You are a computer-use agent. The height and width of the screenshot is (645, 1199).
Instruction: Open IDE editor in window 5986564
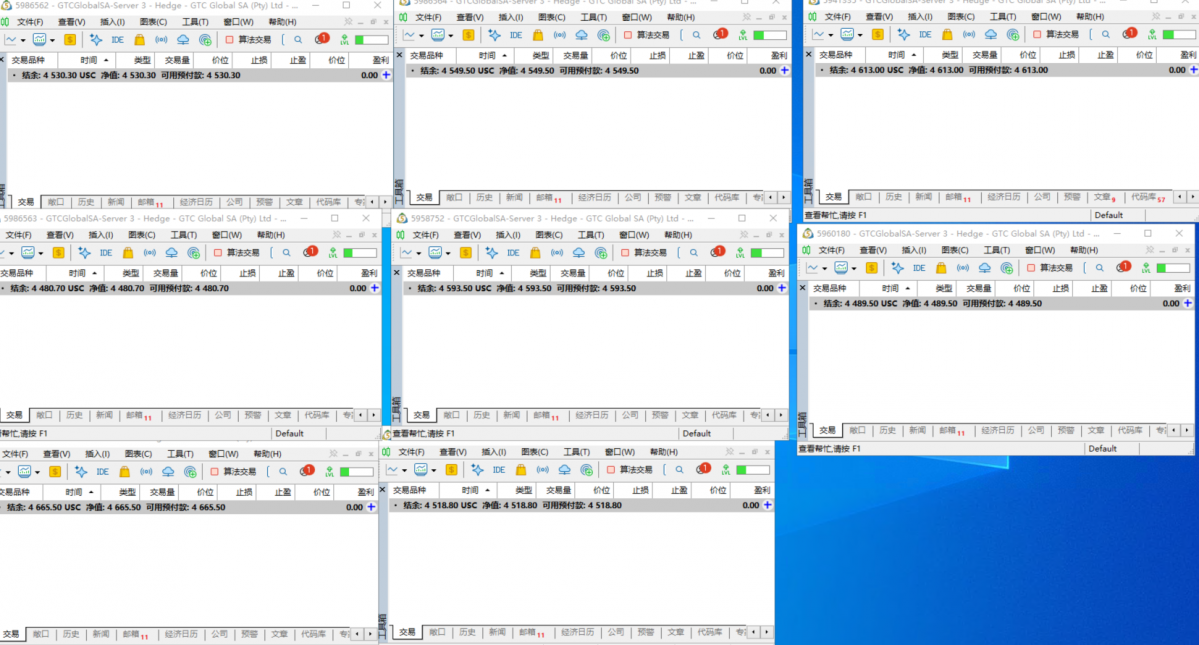[516, 35]
